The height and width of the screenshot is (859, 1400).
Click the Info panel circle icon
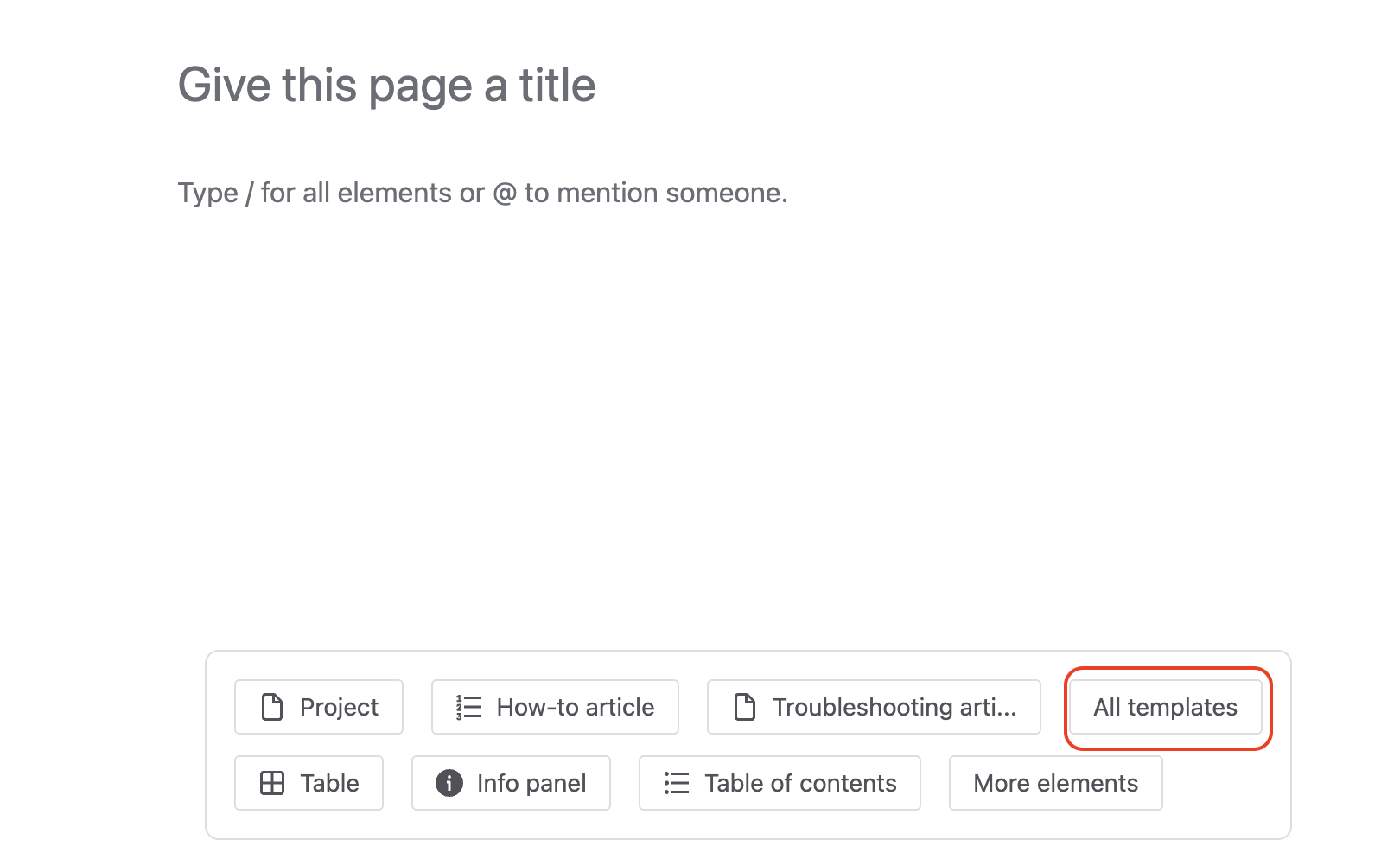pyautogui.click(x=449, y=783)
